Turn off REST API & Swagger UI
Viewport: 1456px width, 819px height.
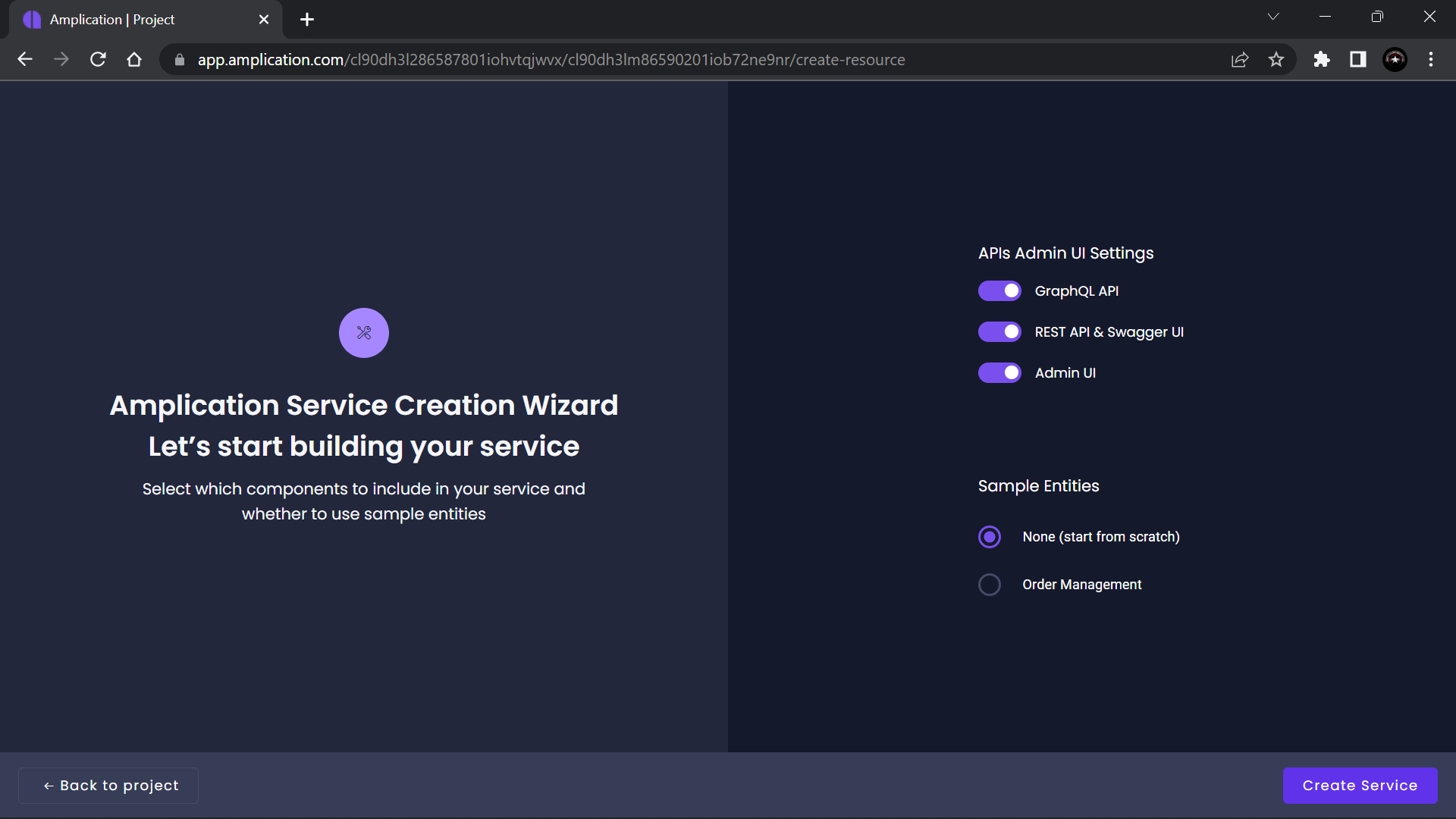pos(999,331)
